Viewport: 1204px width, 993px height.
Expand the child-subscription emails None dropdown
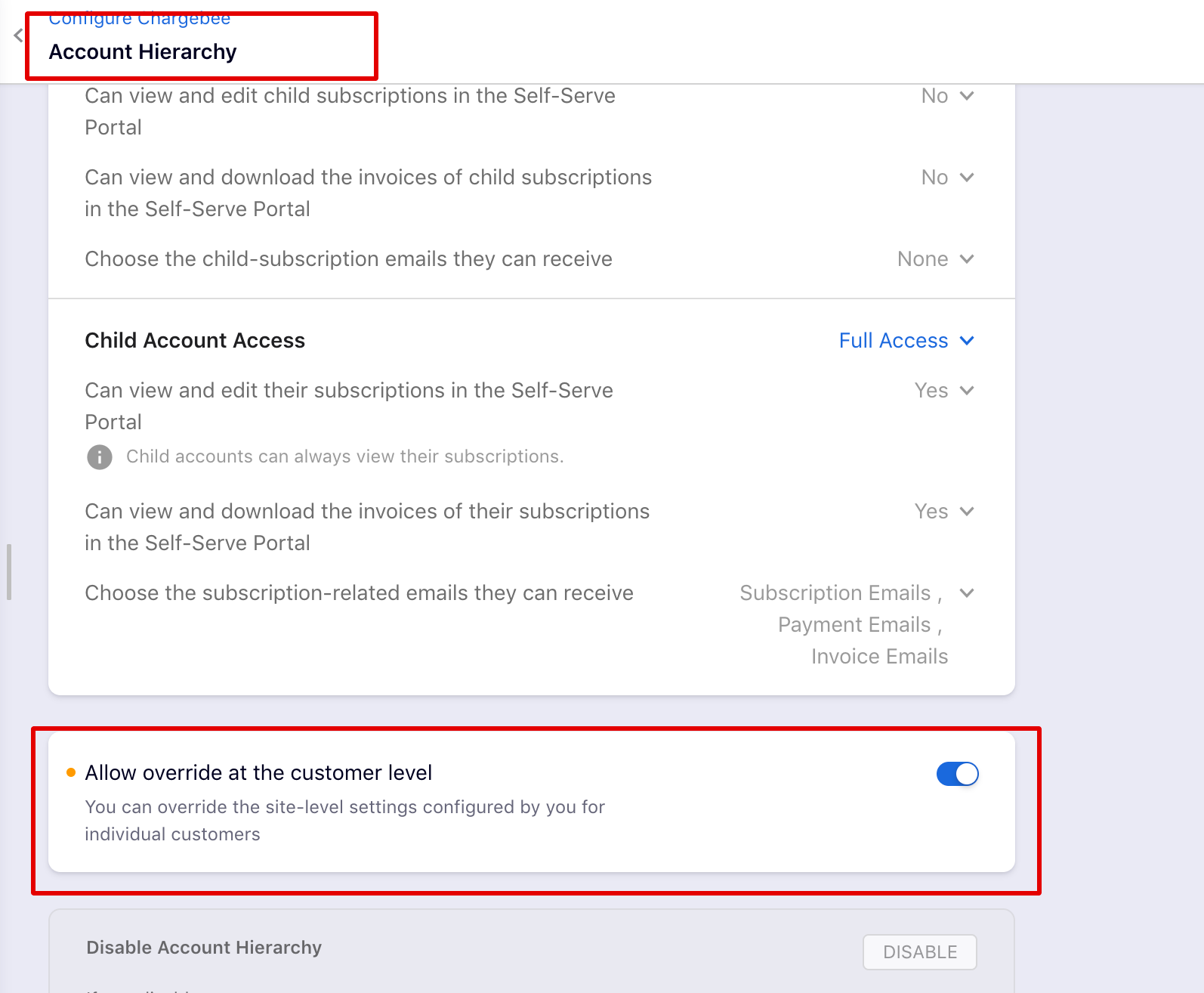935,259
